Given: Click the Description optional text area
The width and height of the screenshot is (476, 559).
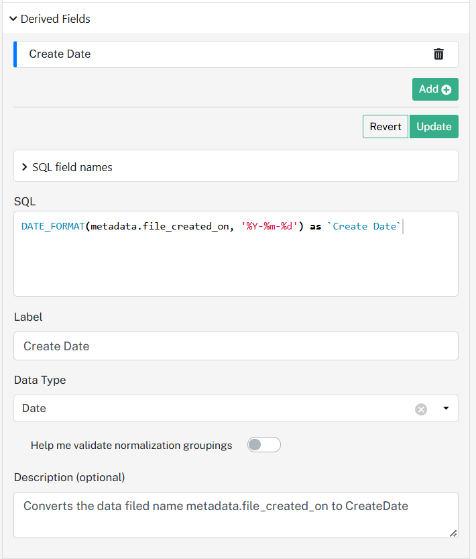Looking at the screenshot, I should 236,515.
